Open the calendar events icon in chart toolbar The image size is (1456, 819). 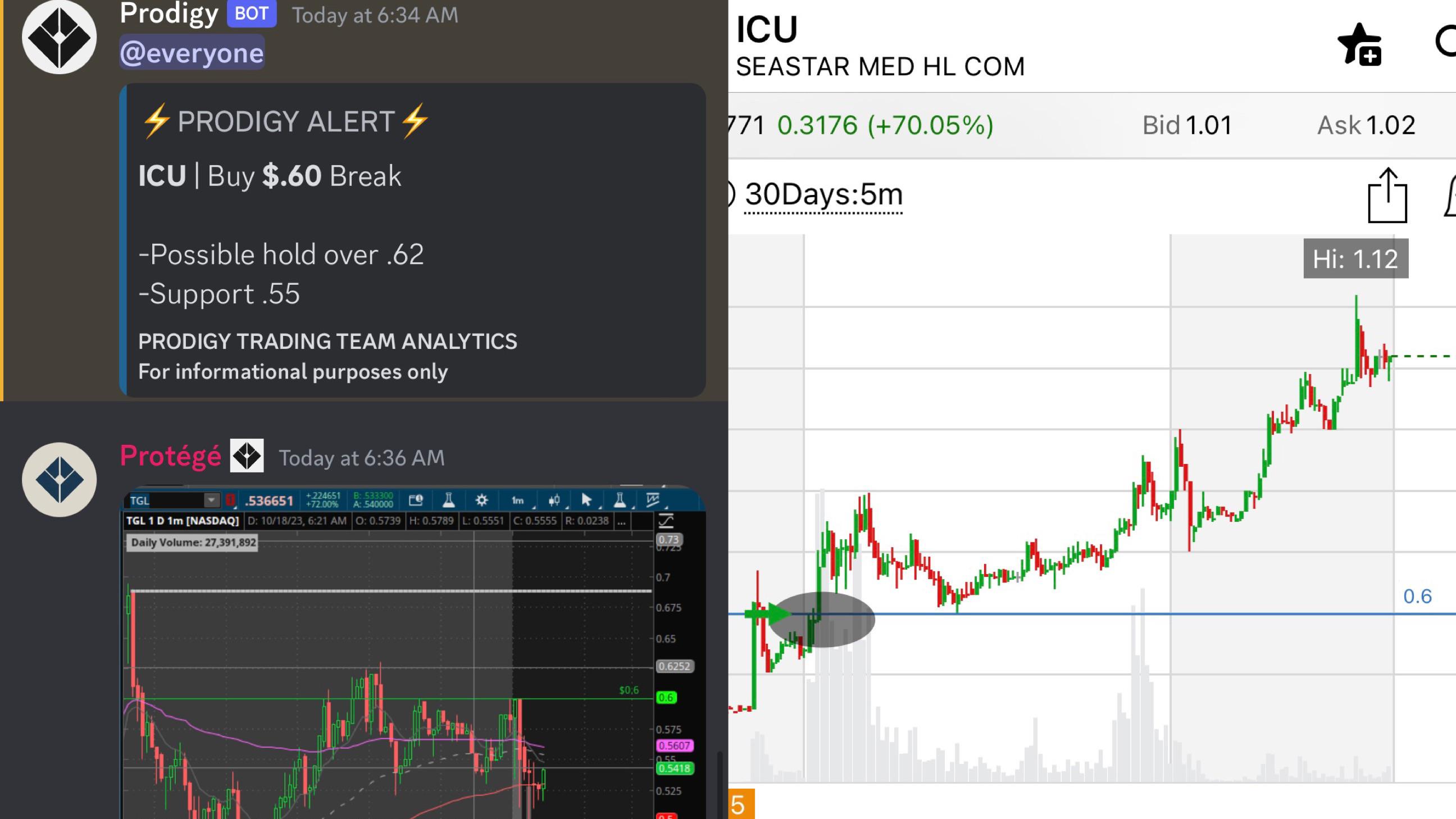click(x=416, y=500)
